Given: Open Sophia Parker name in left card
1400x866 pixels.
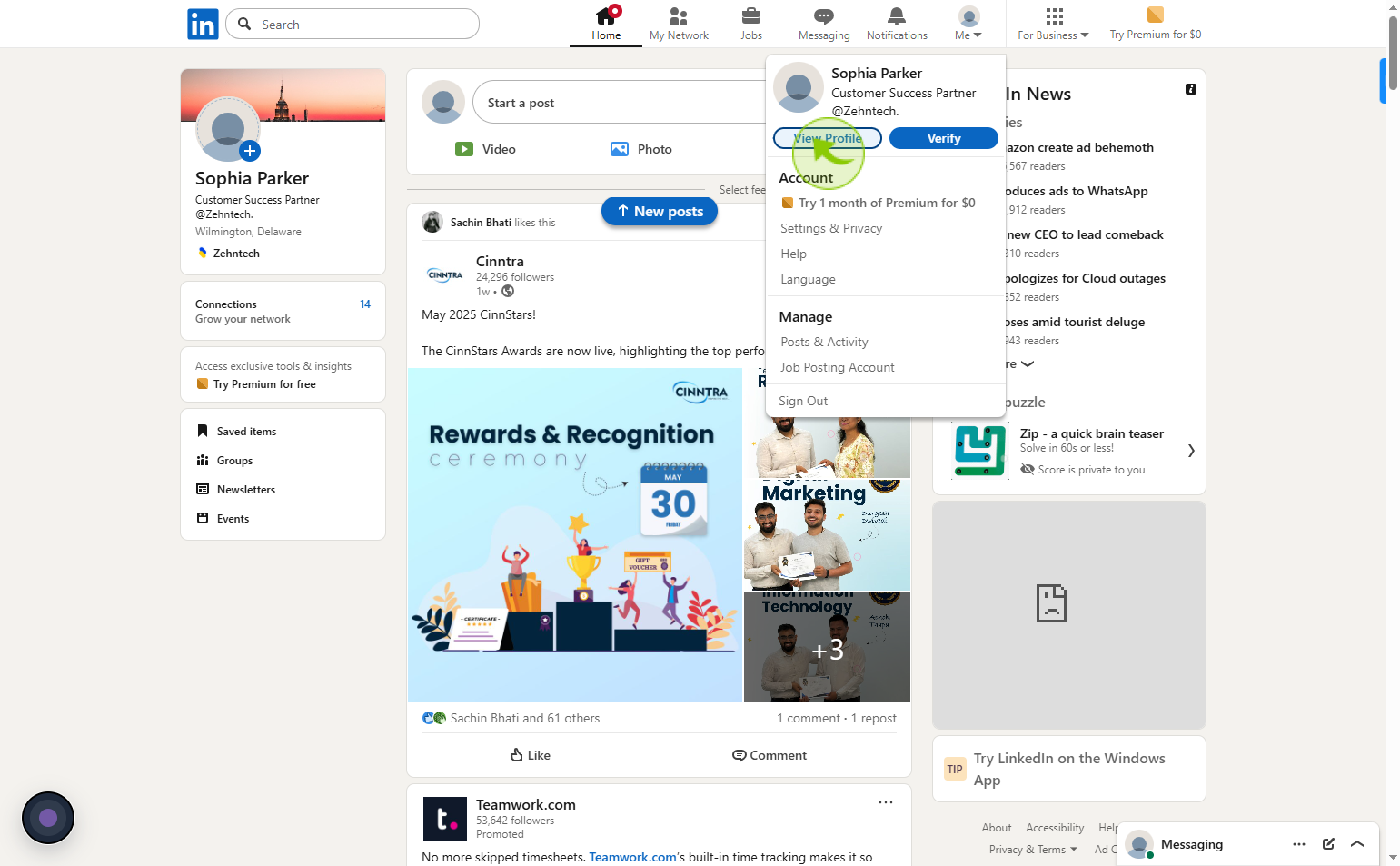Looking at the screenshot, I should click(x=252, y=178).
